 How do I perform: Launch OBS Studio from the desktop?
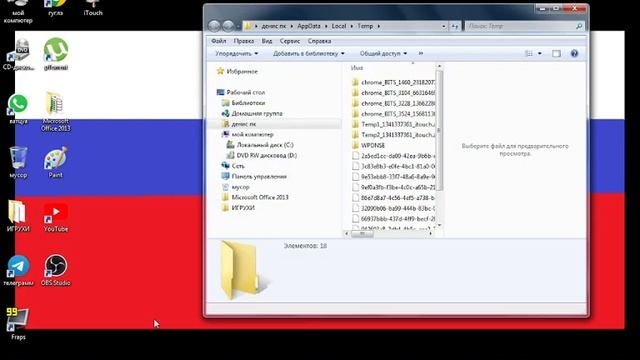tap(56, 269)
